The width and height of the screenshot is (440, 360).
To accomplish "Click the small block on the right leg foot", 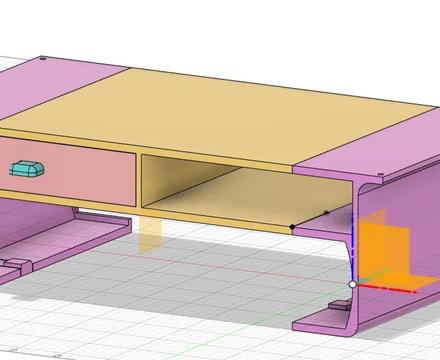I will [x=340, y=305].
